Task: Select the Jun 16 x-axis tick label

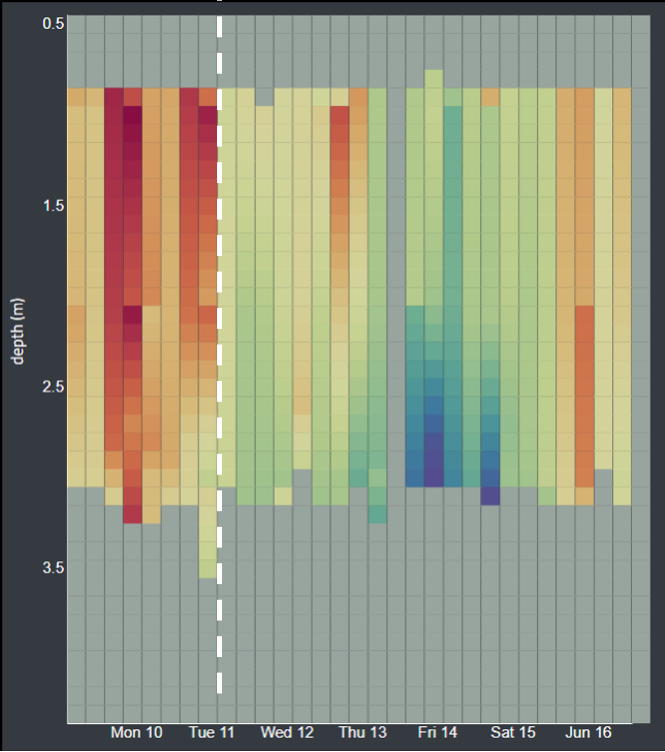Action: click(587, 733)
